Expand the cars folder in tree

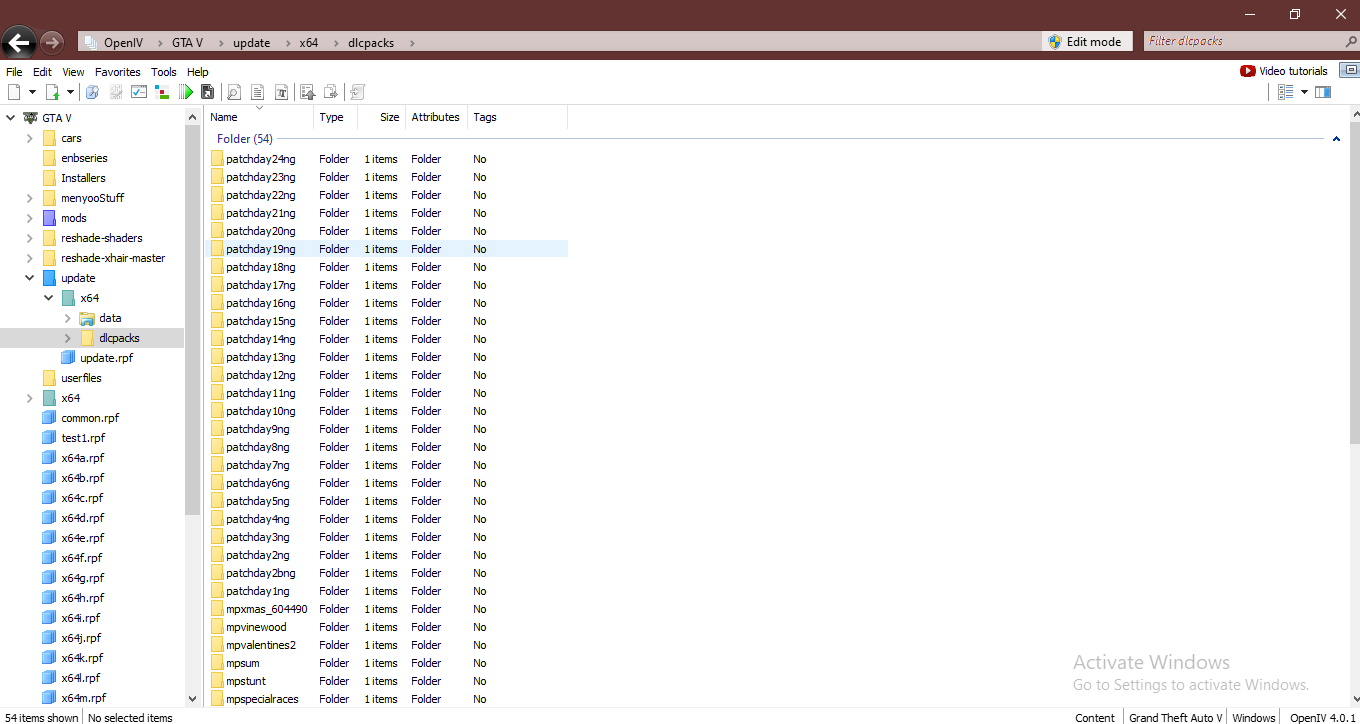pyautogui.click(x=30, y=138)
